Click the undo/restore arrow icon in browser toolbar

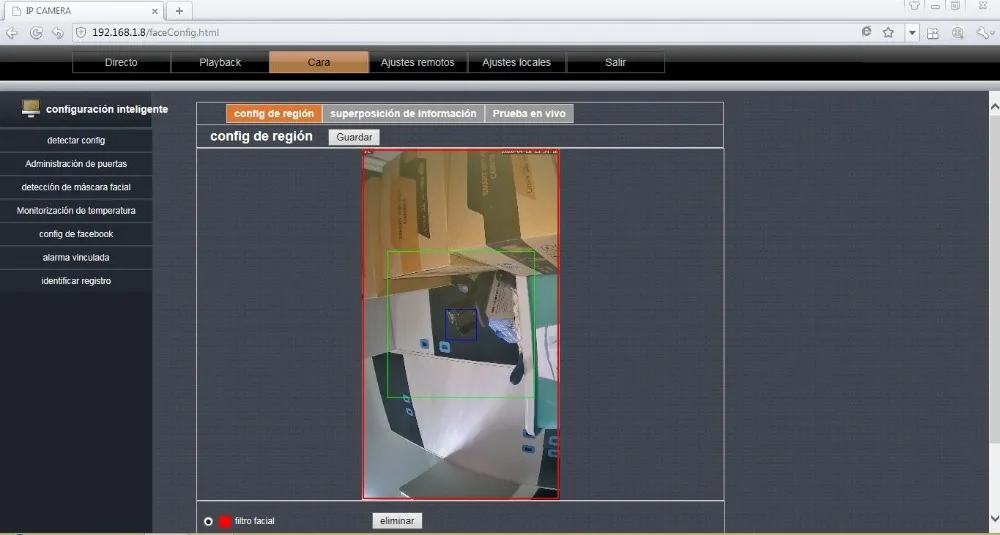coord(57,33)
